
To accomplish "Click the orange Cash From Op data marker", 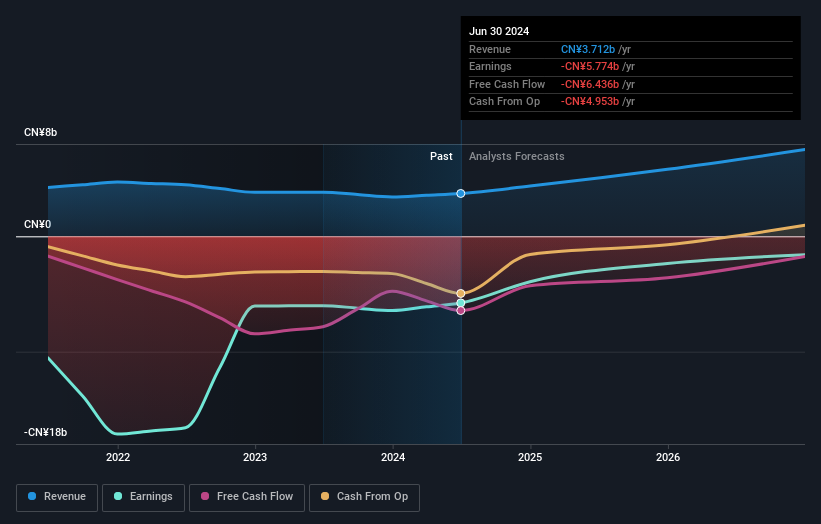I will [x=461, y=294].
